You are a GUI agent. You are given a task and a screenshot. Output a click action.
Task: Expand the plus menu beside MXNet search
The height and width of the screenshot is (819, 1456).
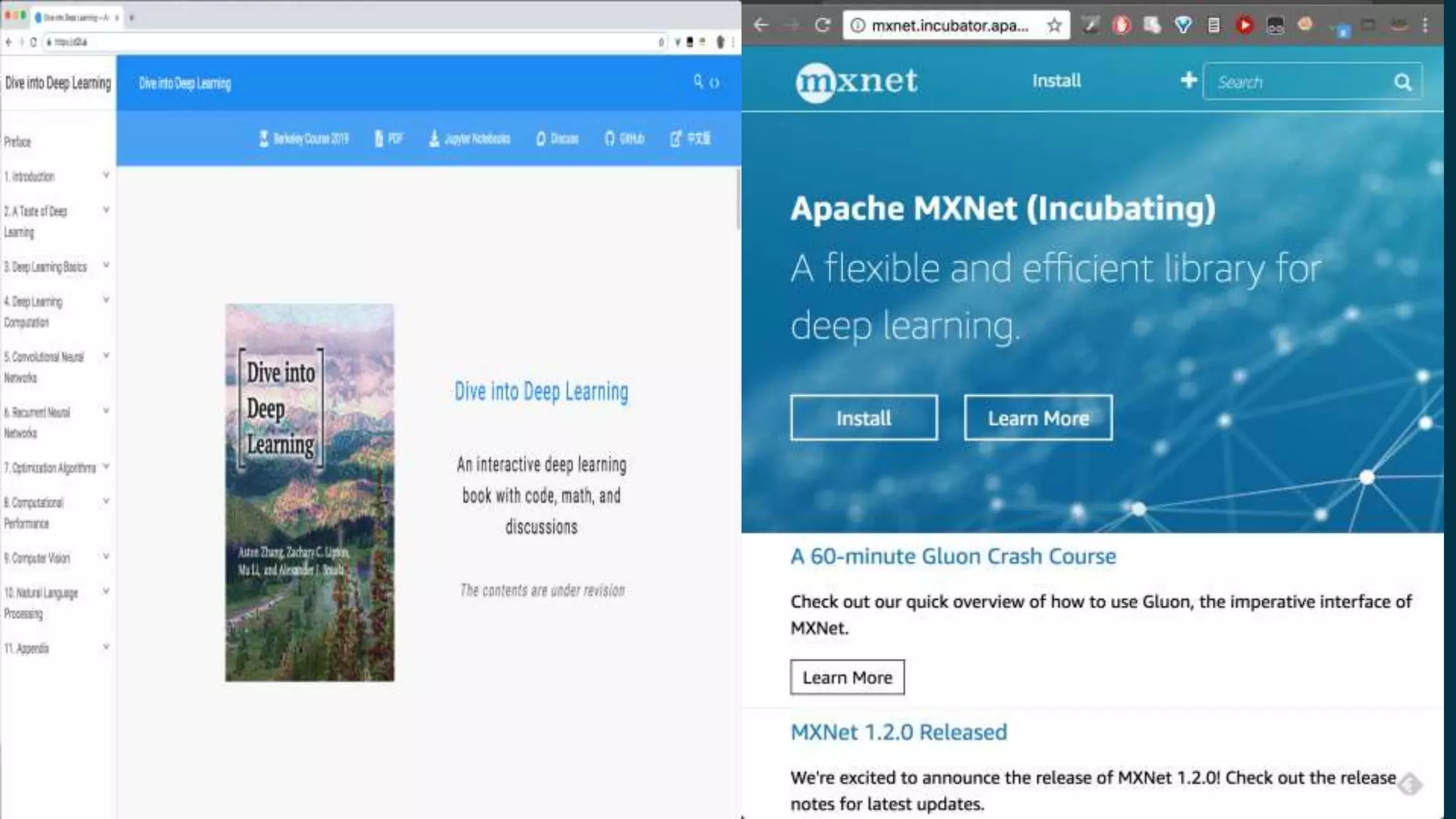(x=1188, y=80)
